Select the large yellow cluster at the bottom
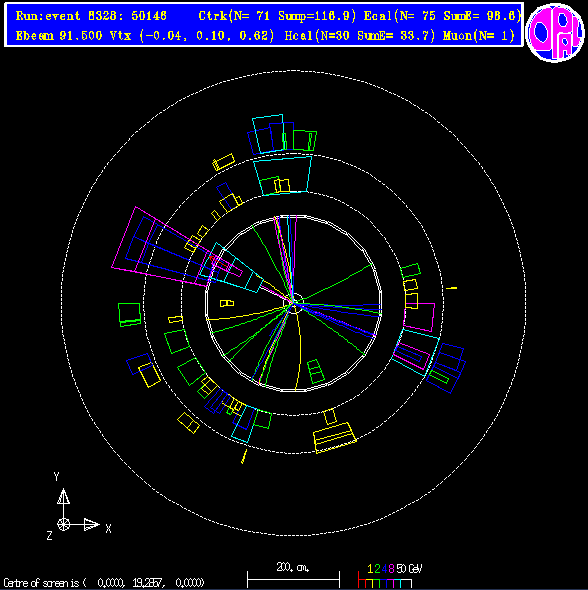The width and height of the screenshot is (588, 590). pyautogui.click(x=334, y=437)
